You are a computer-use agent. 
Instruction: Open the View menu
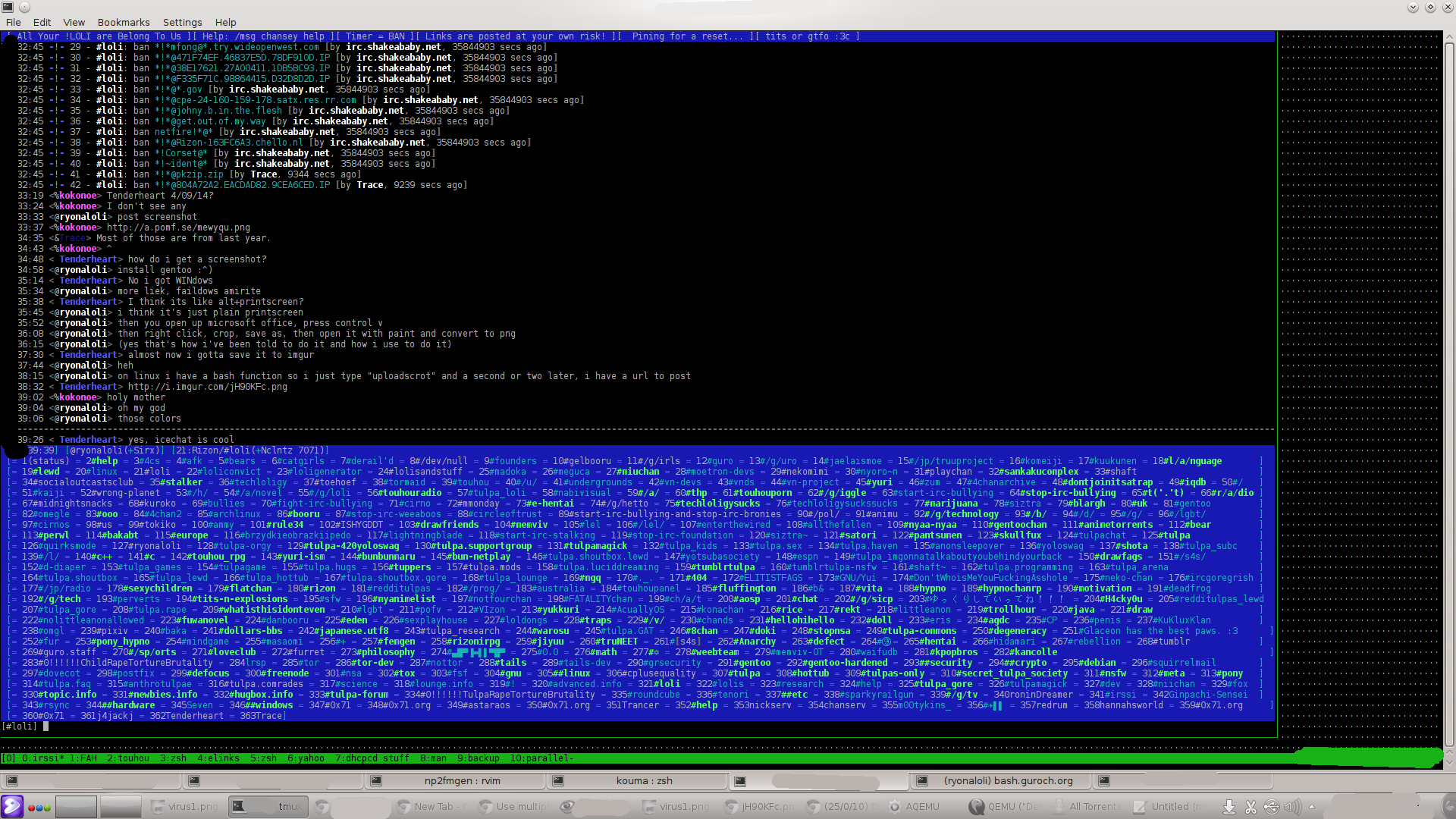click(74, 22)
